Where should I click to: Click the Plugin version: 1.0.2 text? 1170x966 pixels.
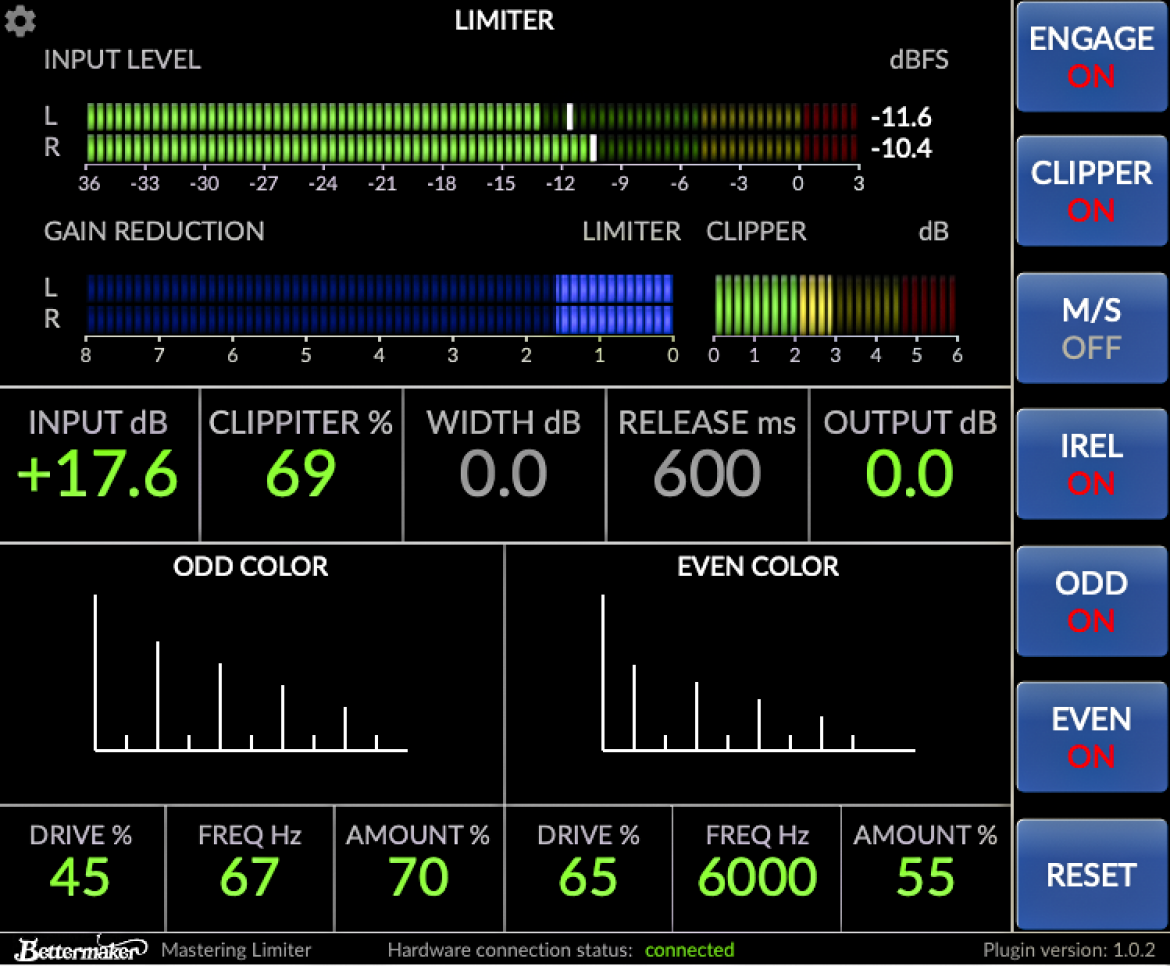tap(1069, 950)
